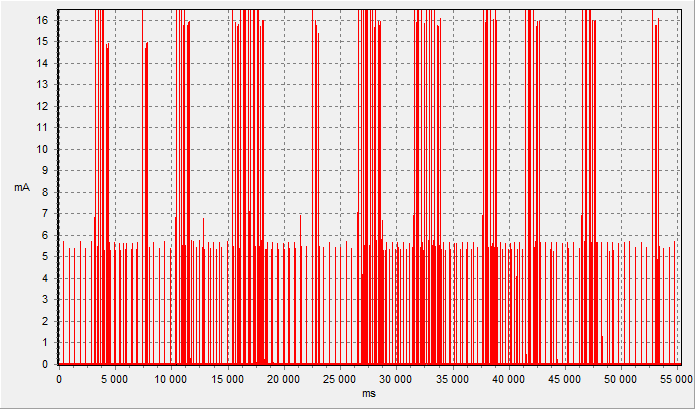Image resolution: width=695 pixels, height=409 pixels.
Task: Click the 'mA' y-axis unit label
Action: pyautogui.click(x=21, y=187)
